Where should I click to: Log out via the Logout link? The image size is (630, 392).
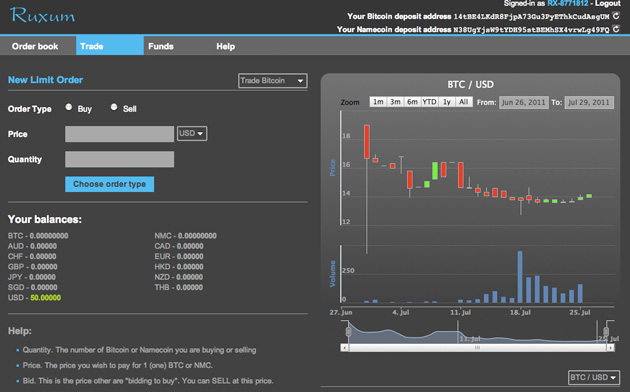608,3
